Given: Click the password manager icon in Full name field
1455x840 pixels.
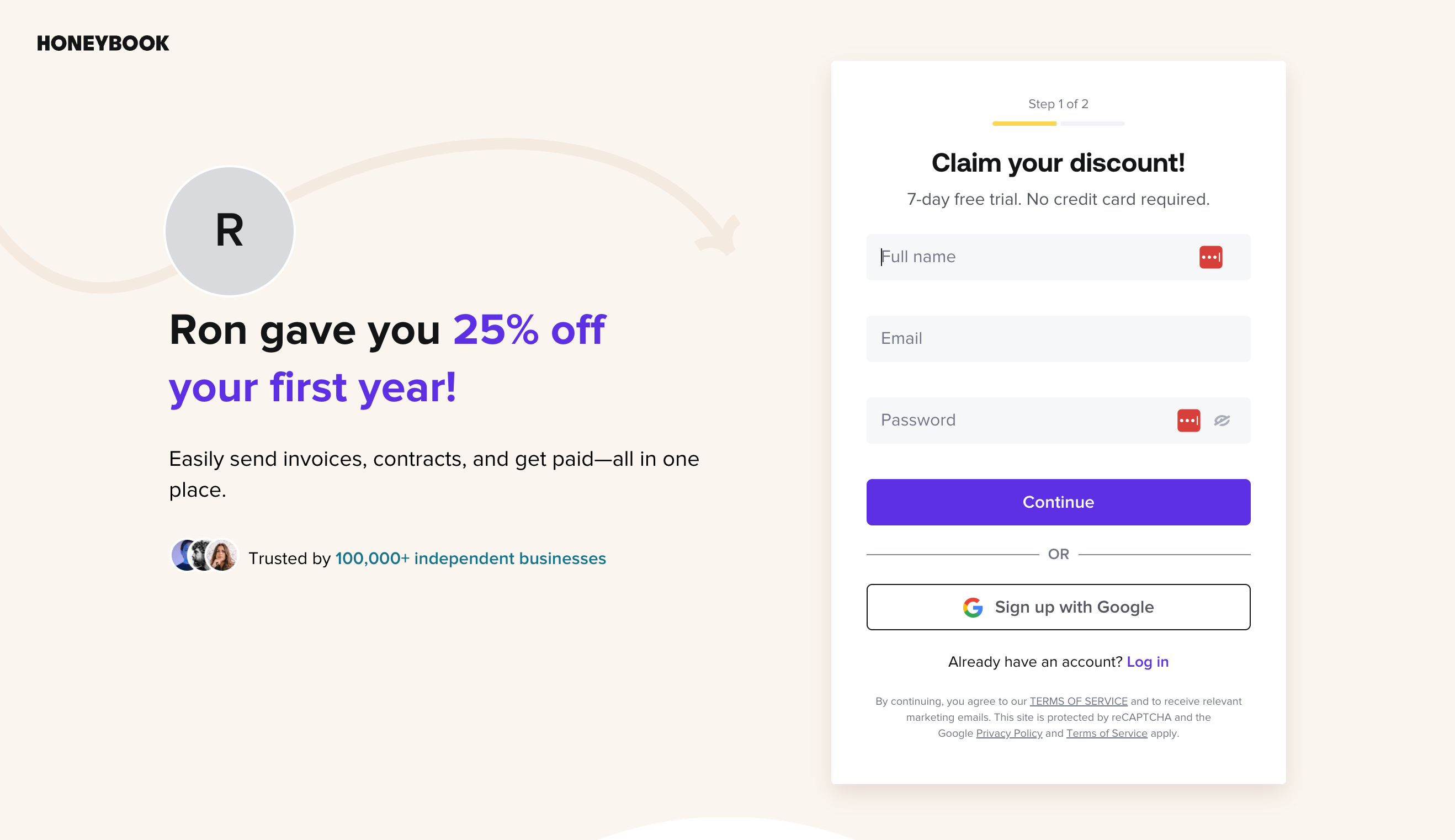Looking at the screenshot, I should (1210, 257).
